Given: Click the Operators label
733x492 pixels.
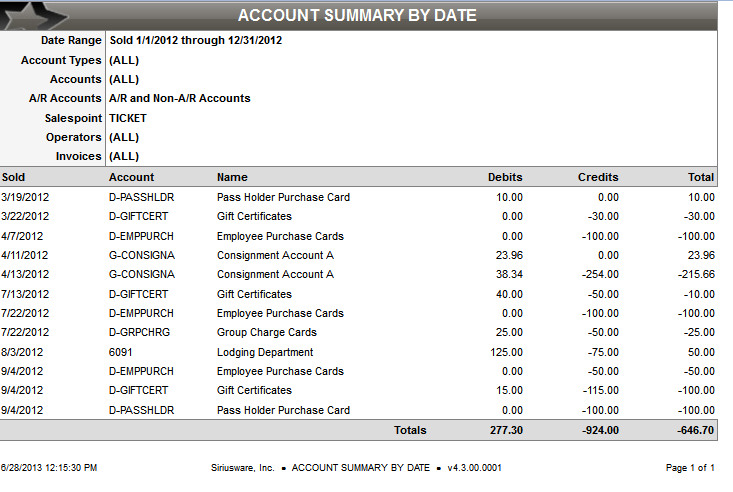Looking at the screenshot, I should coord(73,137).
